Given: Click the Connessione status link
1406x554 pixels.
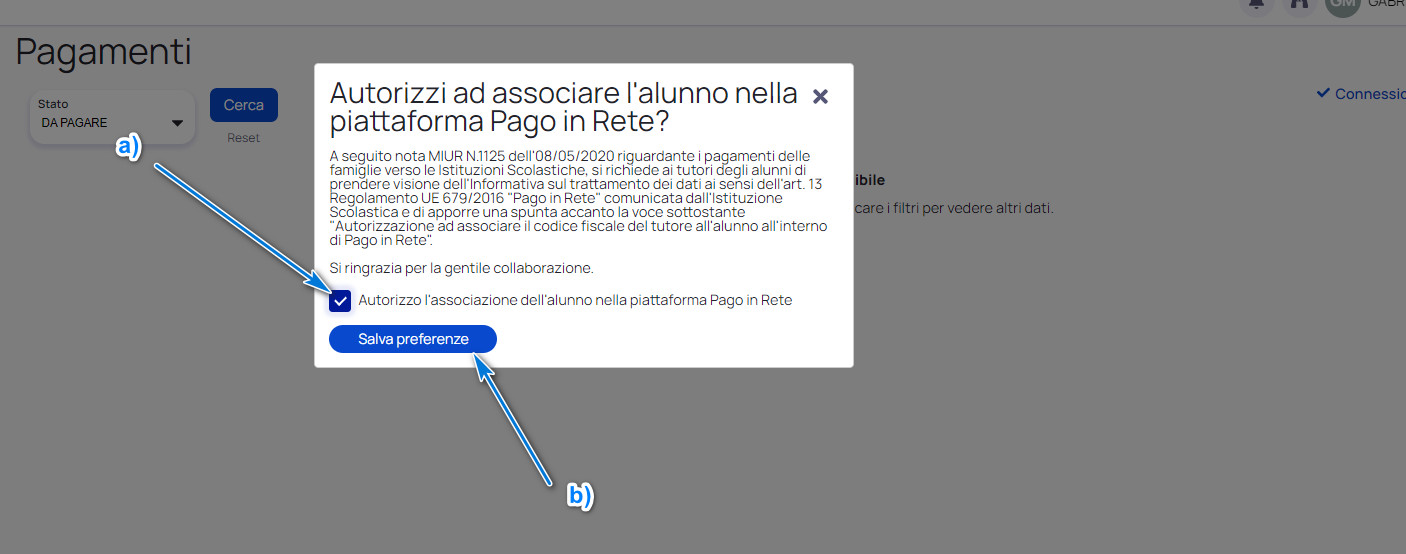Looking at the screenshot, I should (x=1361, y=93).
